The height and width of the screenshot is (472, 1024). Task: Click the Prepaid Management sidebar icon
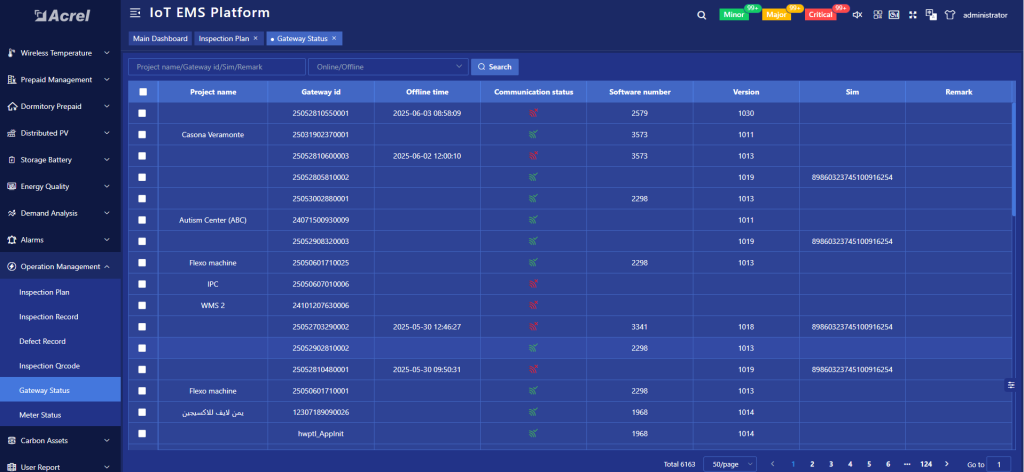(11, 80)
